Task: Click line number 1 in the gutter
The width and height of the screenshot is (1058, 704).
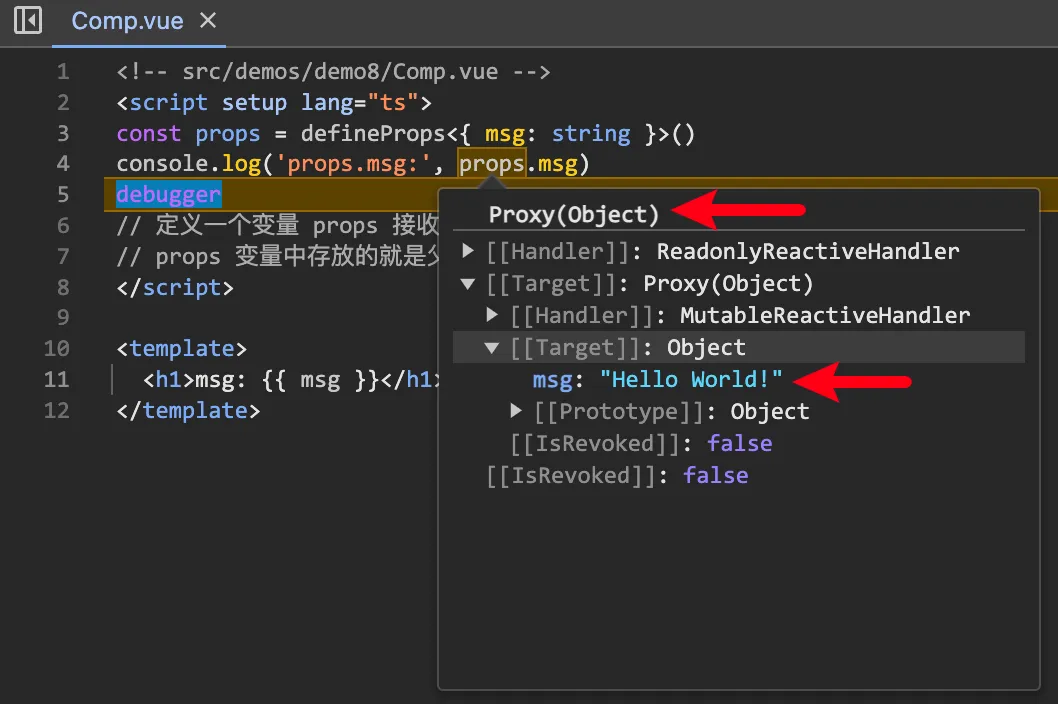Action: (63, 72)
